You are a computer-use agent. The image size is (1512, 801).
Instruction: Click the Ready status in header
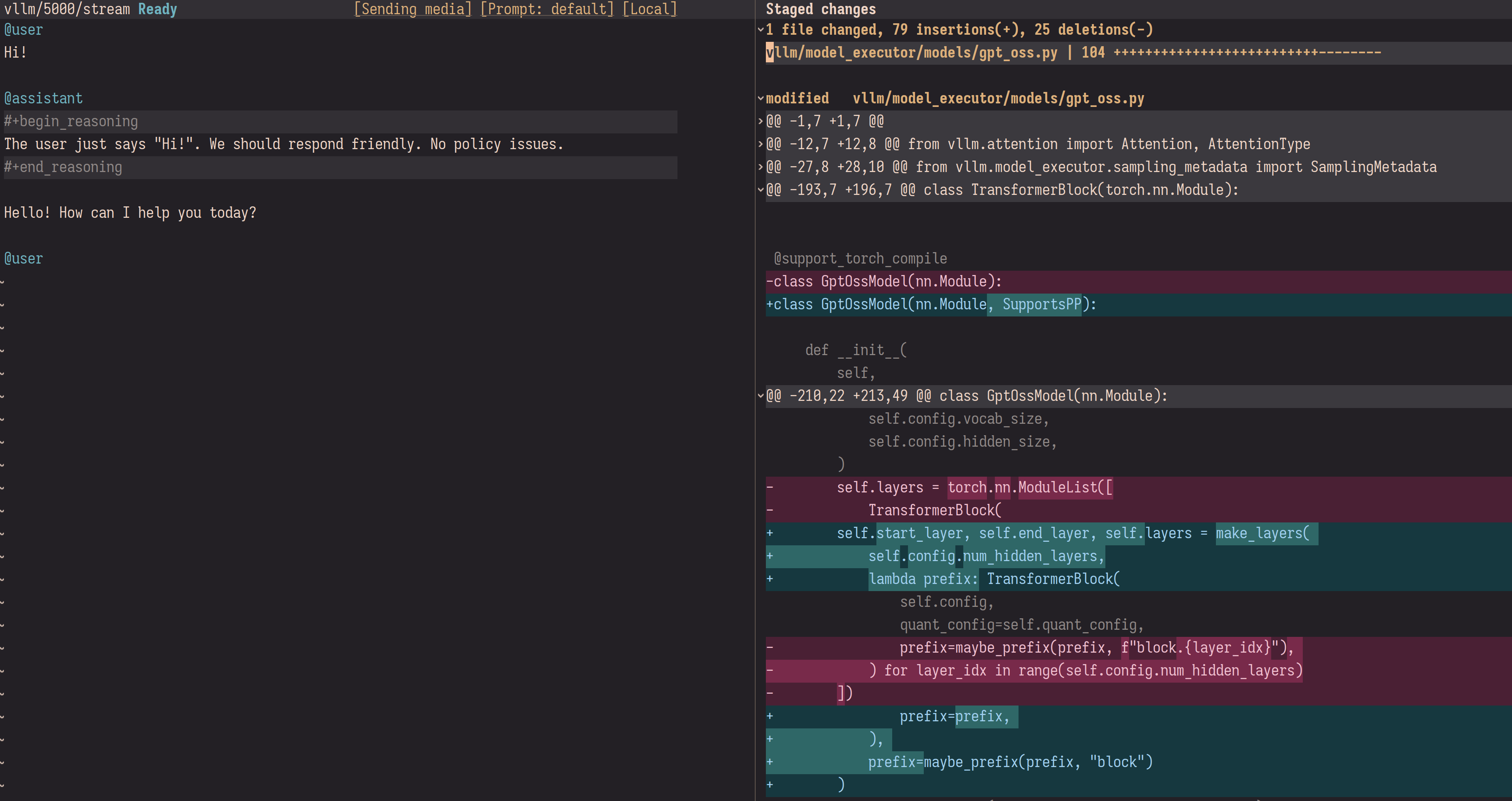coord(157,9)
